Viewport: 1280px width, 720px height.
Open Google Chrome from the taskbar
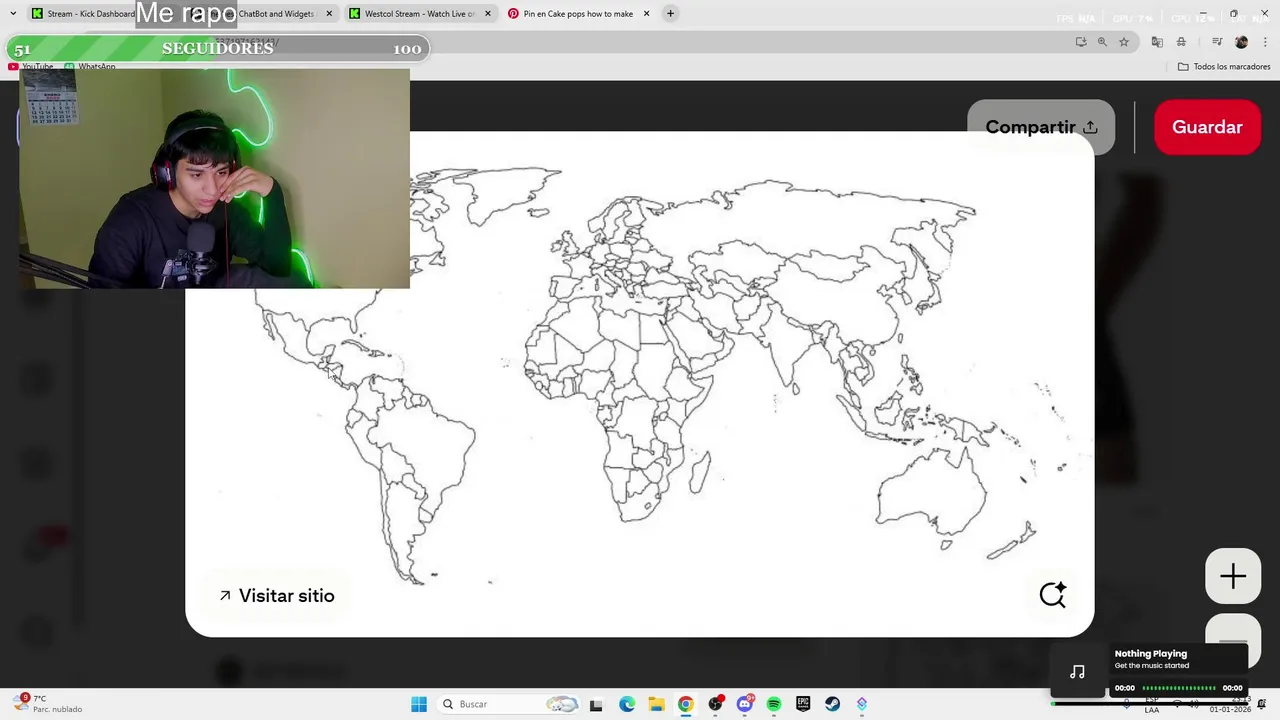[685, 704]
